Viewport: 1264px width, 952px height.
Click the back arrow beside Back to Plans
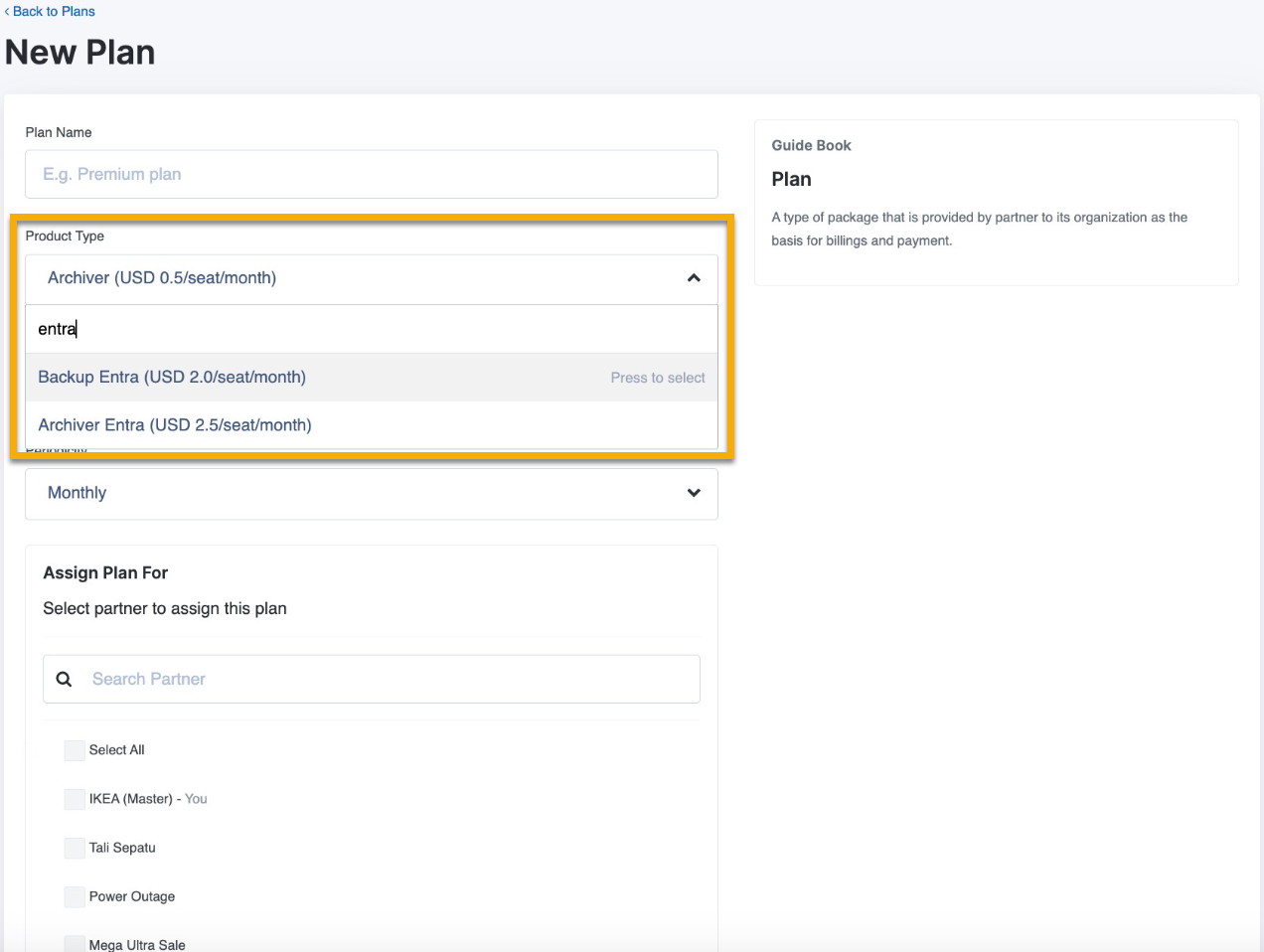pos(7,12)
